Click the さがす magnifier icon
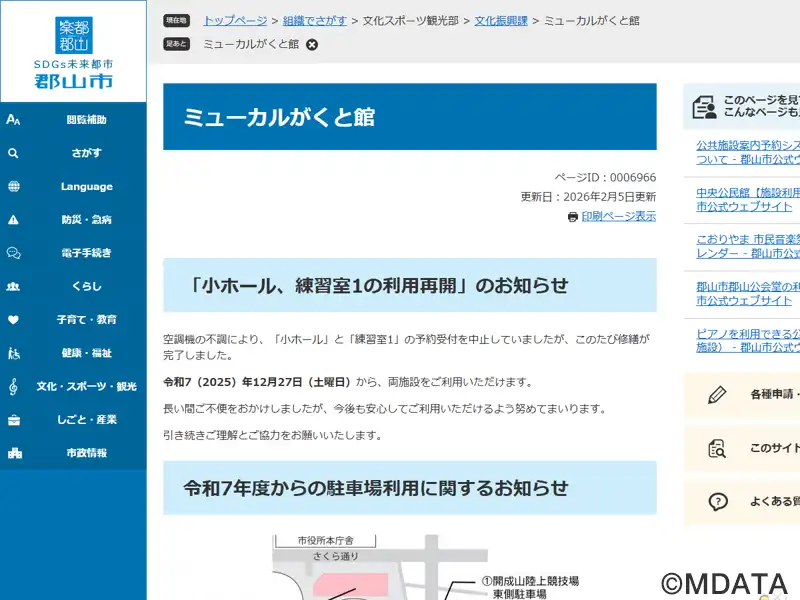 pyautogui.click(x=13, y=153)
